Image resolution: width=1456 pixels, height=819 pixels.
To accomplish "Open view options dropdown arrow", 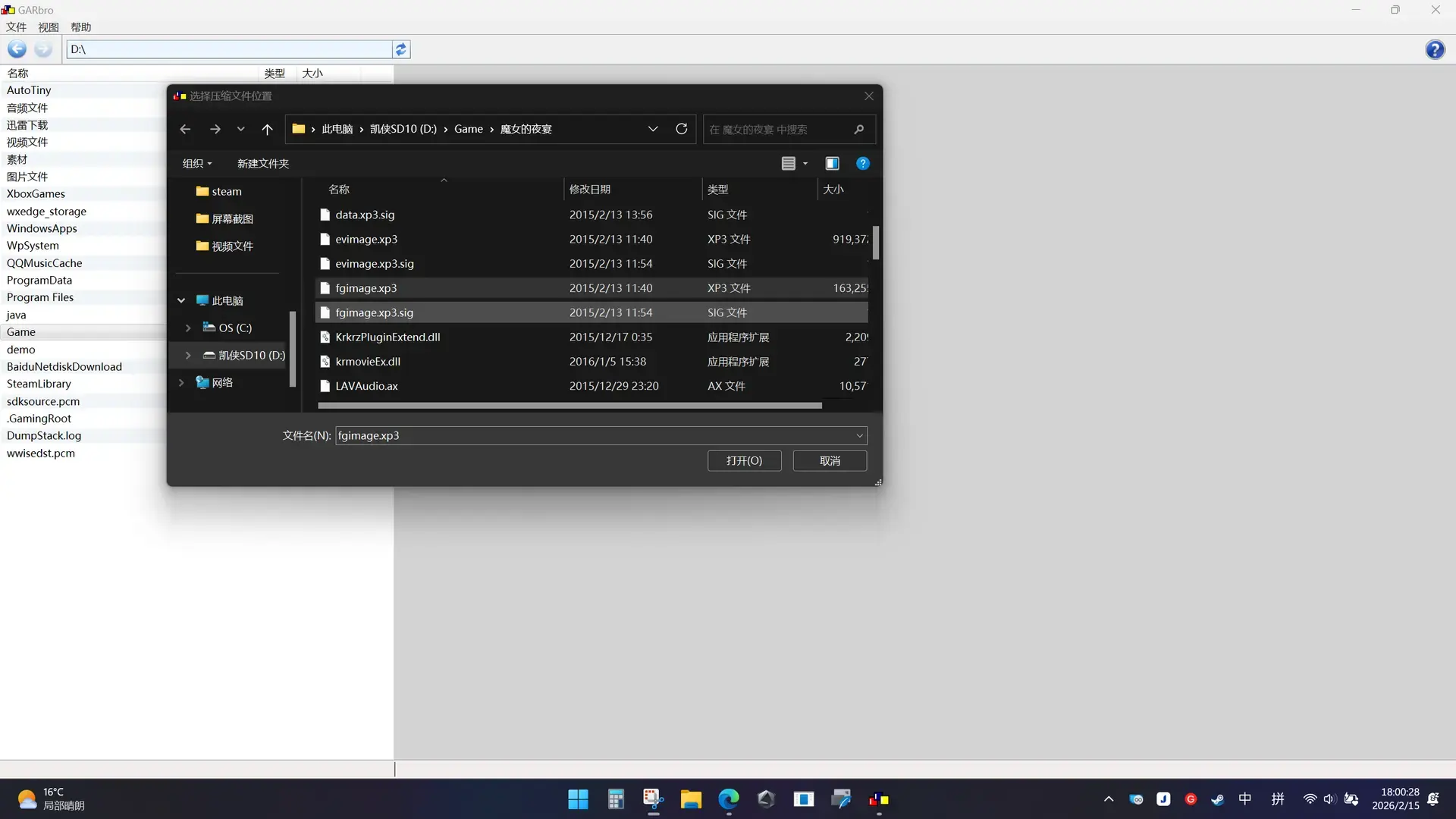I will coord(805,163).
